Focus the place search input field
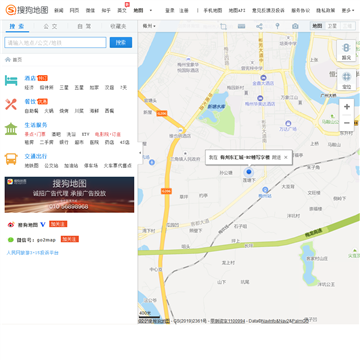360x360 pixels. click(55, 42)
